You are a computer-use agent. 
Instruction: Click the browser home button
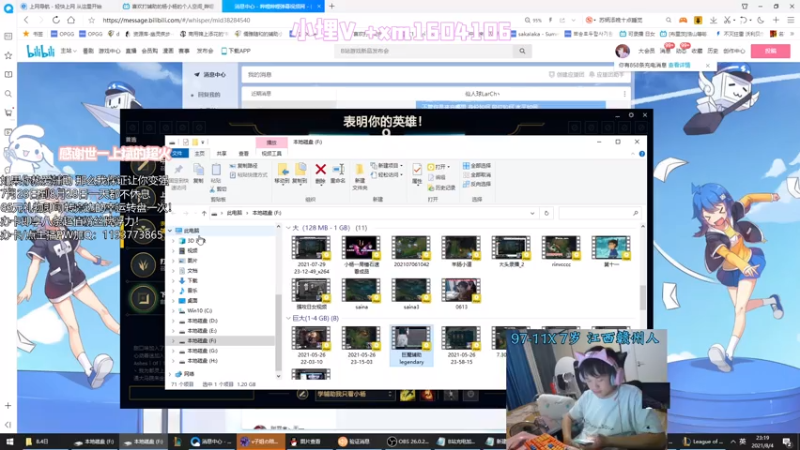coord(71,20)
